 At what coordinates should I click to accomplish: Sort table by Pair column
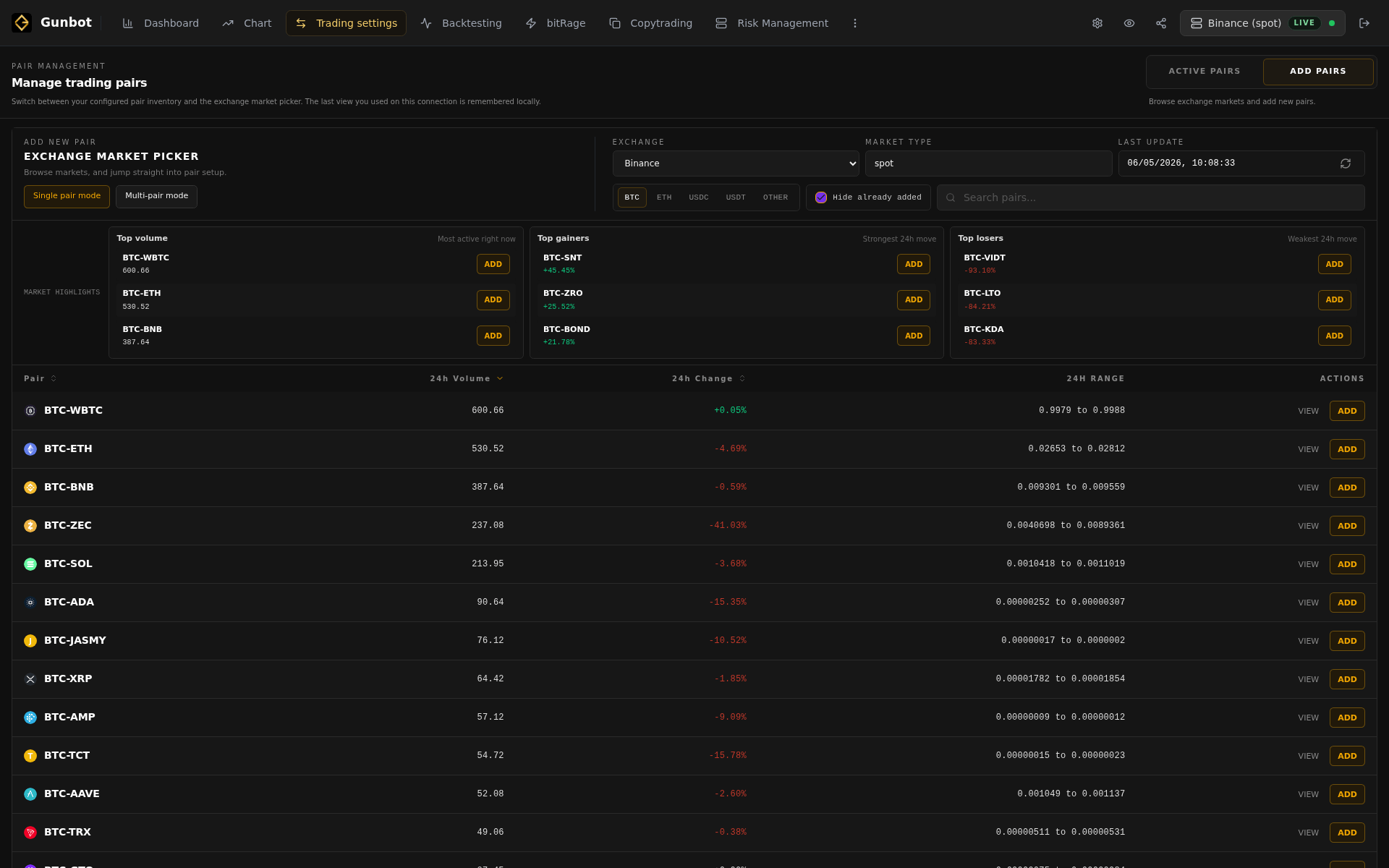click(40, 378)
